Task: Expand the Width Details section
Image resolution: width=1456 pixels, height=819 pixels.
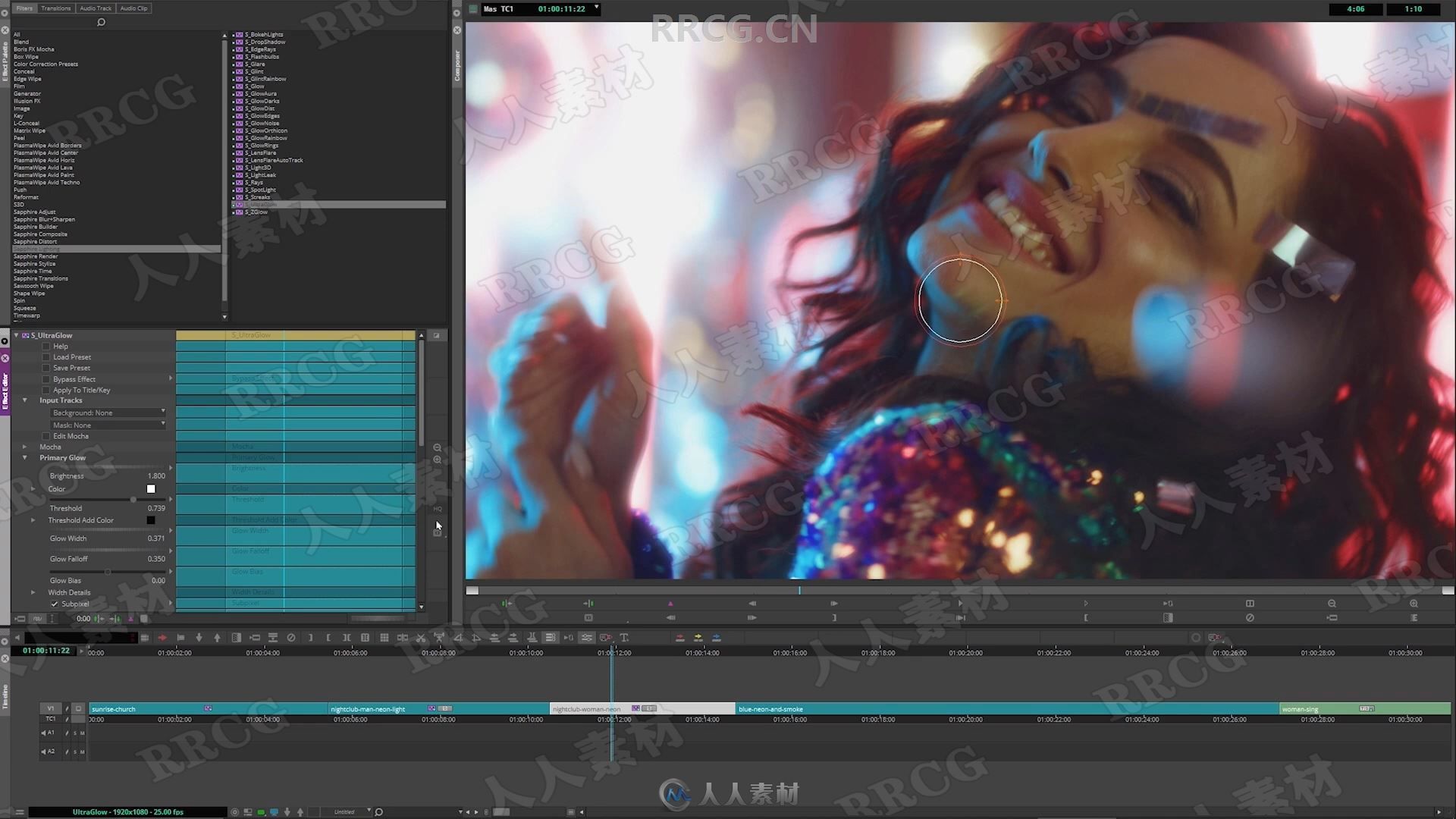Action: (x=32, y=592)
